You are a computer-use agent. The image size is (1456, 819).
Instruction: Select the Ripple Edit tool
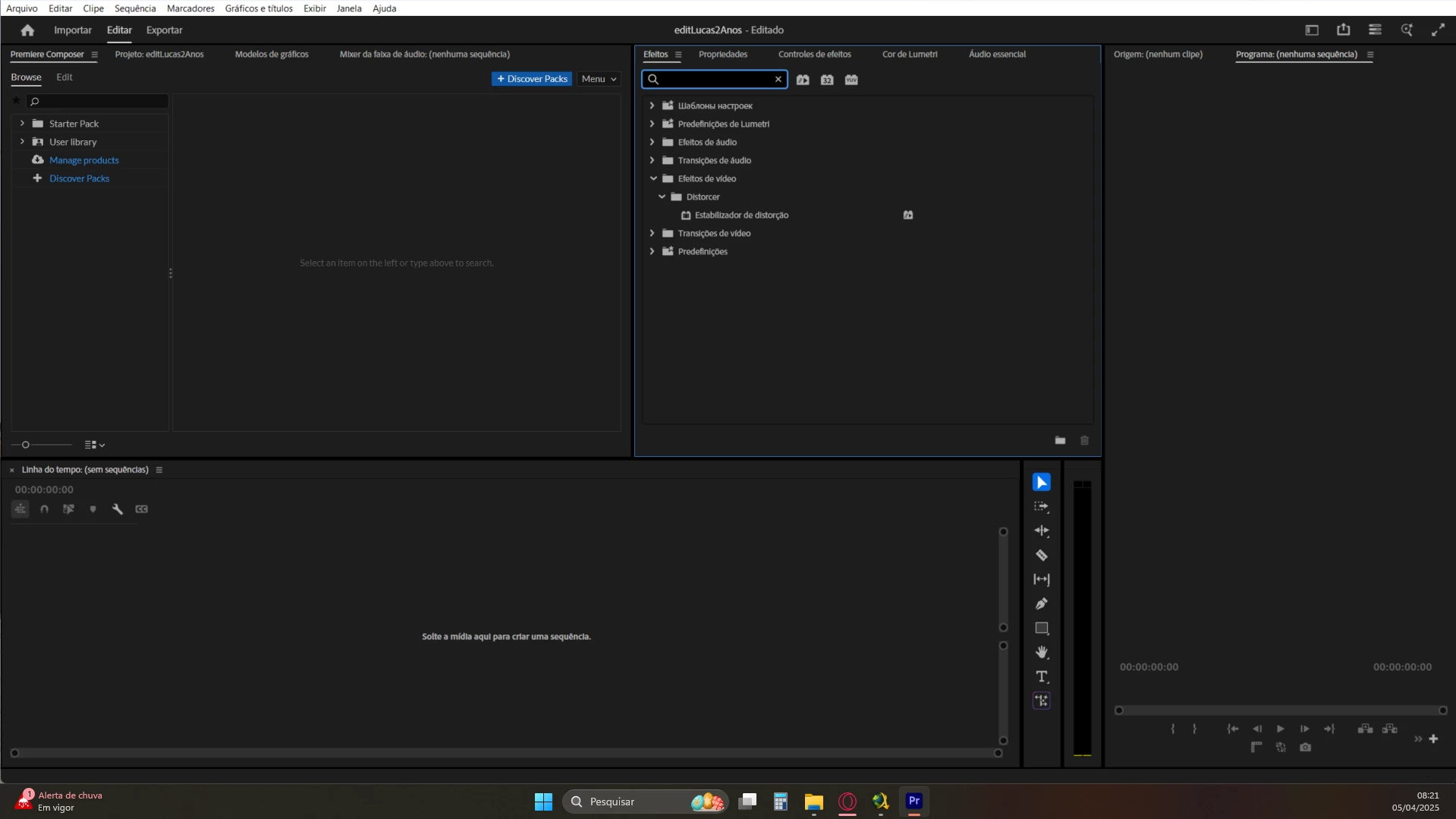coord(1041,531)
